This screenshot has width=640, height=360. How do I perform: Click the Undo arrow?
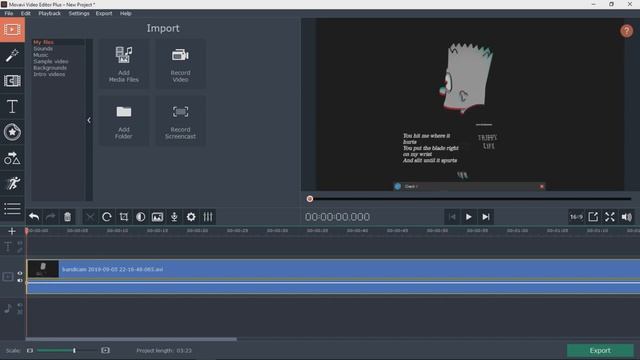pos(34,217)
